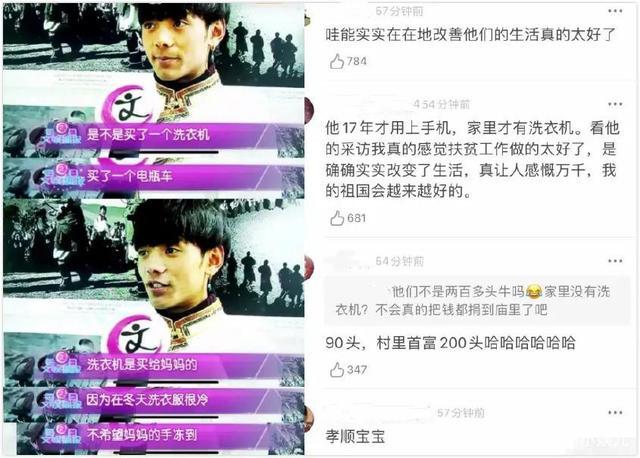
Task: Open three-dot menu on the 孝顺宝宝 comment
Action: pyautogui.click(x=615, y=413)
